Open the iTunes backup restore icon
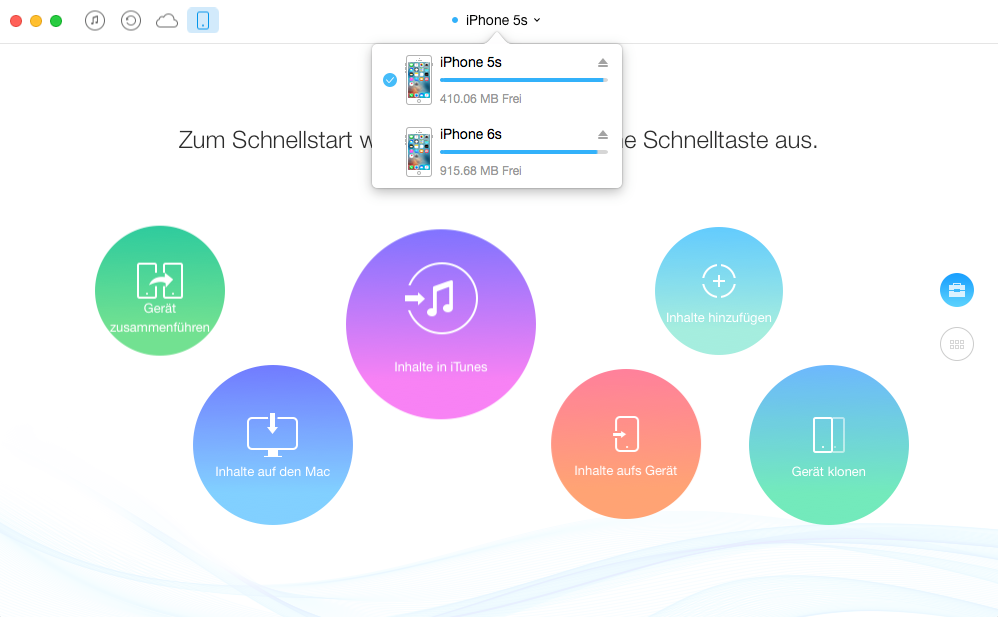Viewport: 998px width, 617px height. point(130,20)
